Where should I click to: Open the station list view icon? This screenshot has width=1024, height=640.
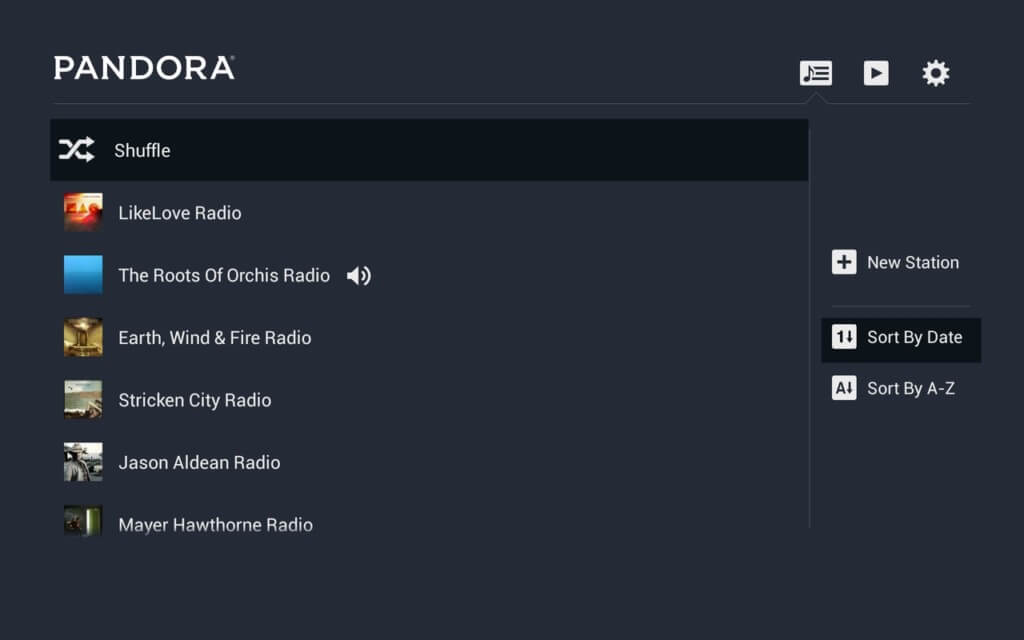coord(816,72)
